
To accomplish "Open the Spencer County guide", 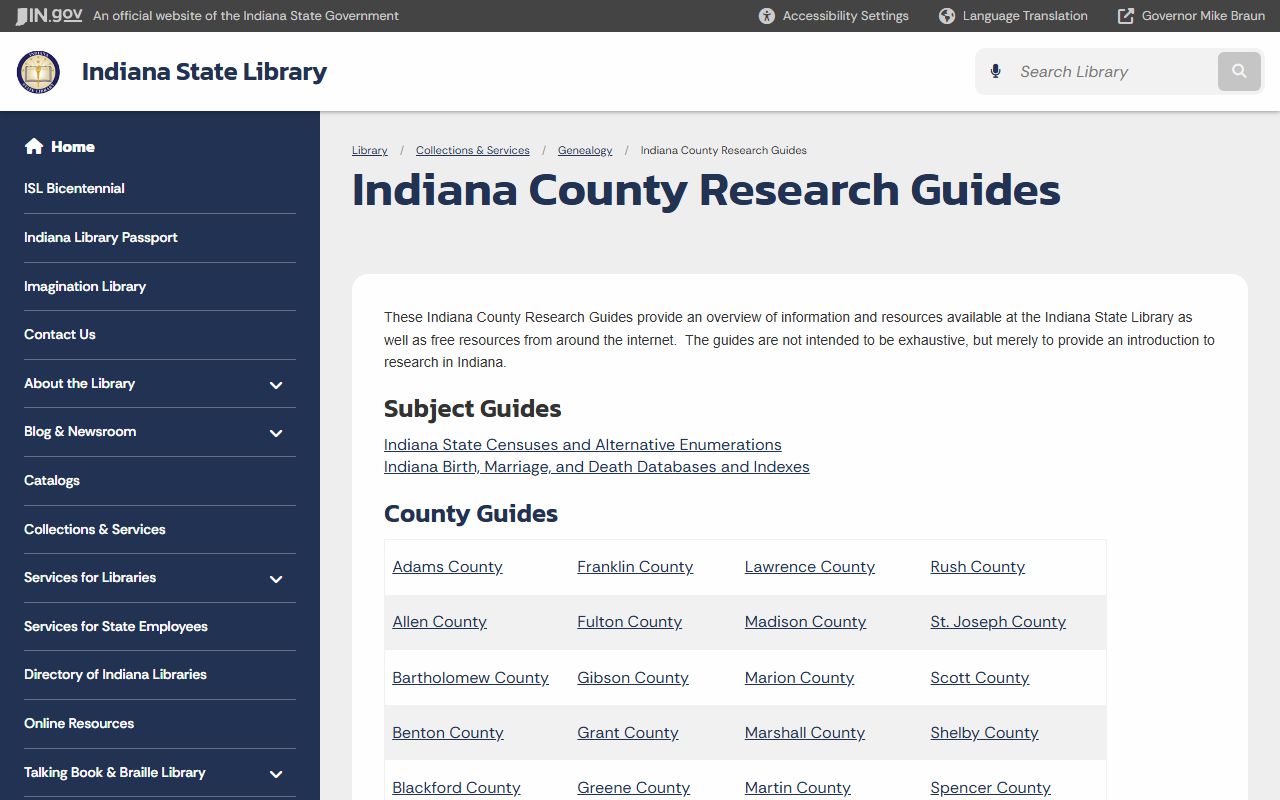I will click(990, 788).
